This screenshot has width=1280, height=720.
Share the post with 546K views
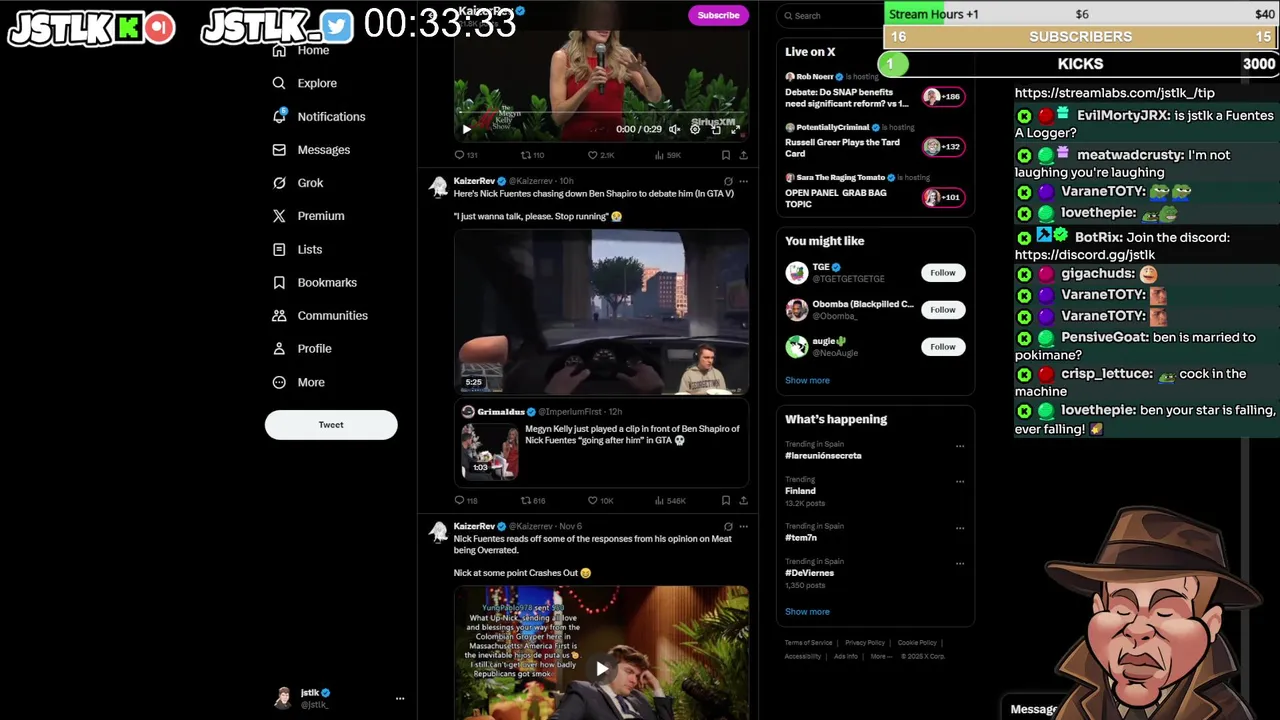(x=743, y=500)
